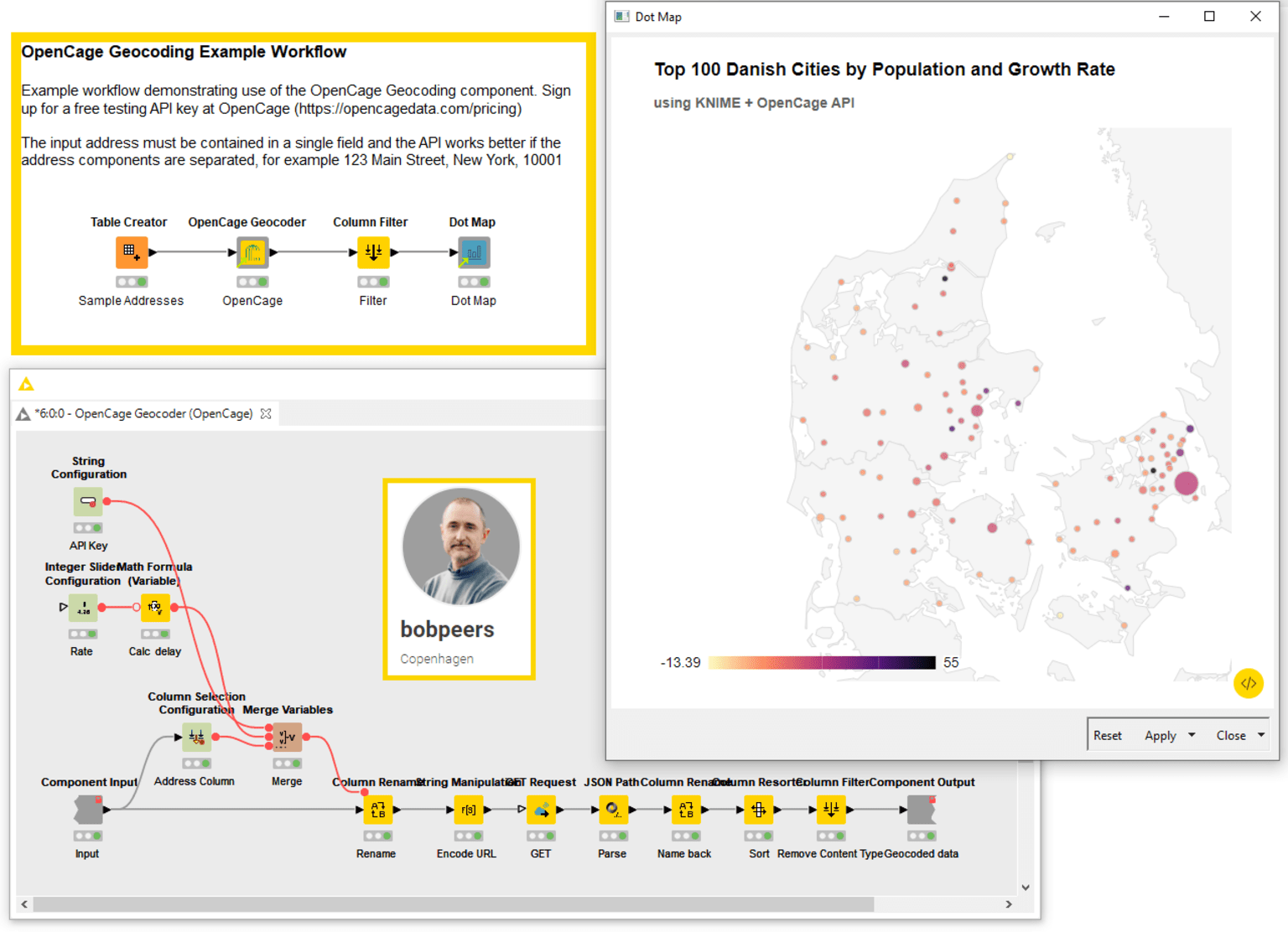Click the Column Resorter Sort node
Screen dimensions: 1288x932
pyautogui.click(x=759, y=810)
